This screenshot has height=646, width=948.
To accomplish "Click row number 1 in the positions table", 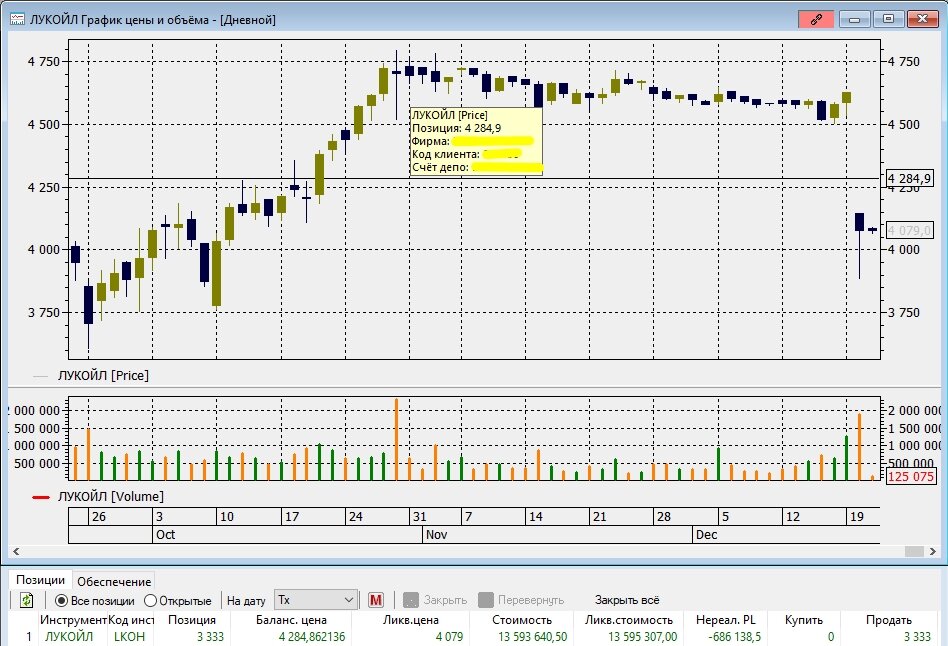I will pyautogui.click(x=28, y=637).
